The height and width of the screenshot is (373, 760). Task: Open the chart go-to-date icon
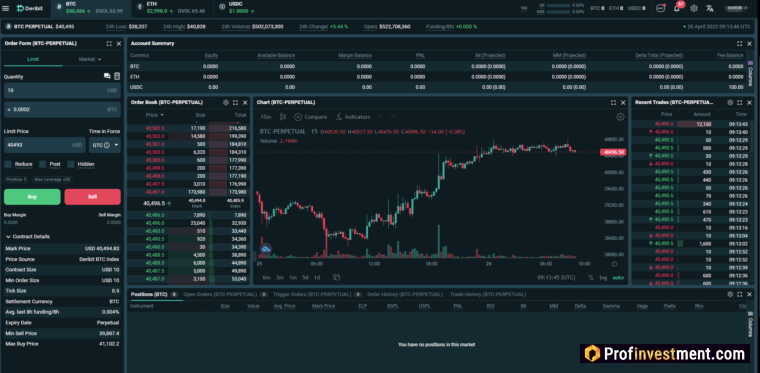[336, 278]
